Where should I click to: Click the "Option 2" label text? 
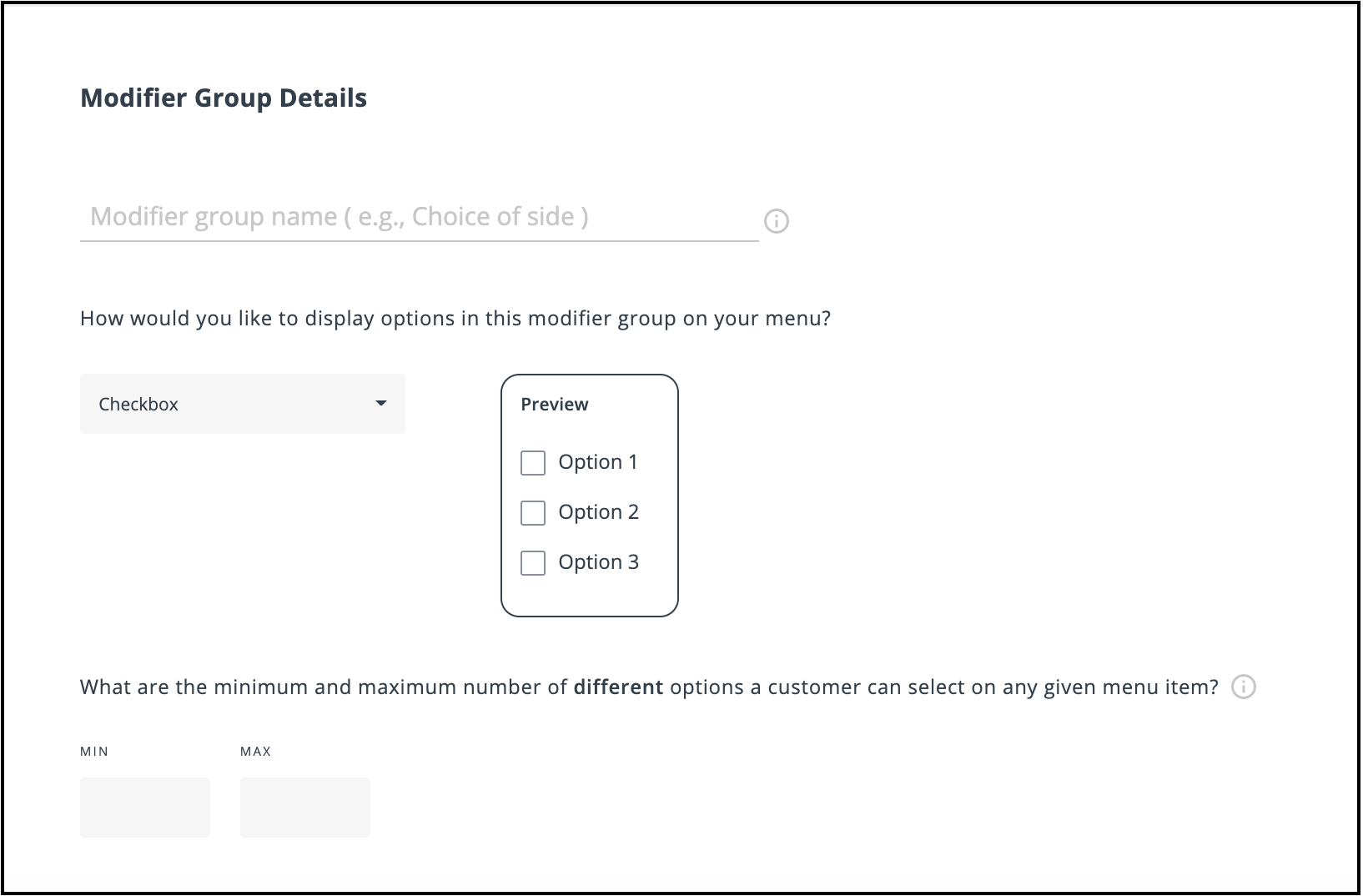598,512
